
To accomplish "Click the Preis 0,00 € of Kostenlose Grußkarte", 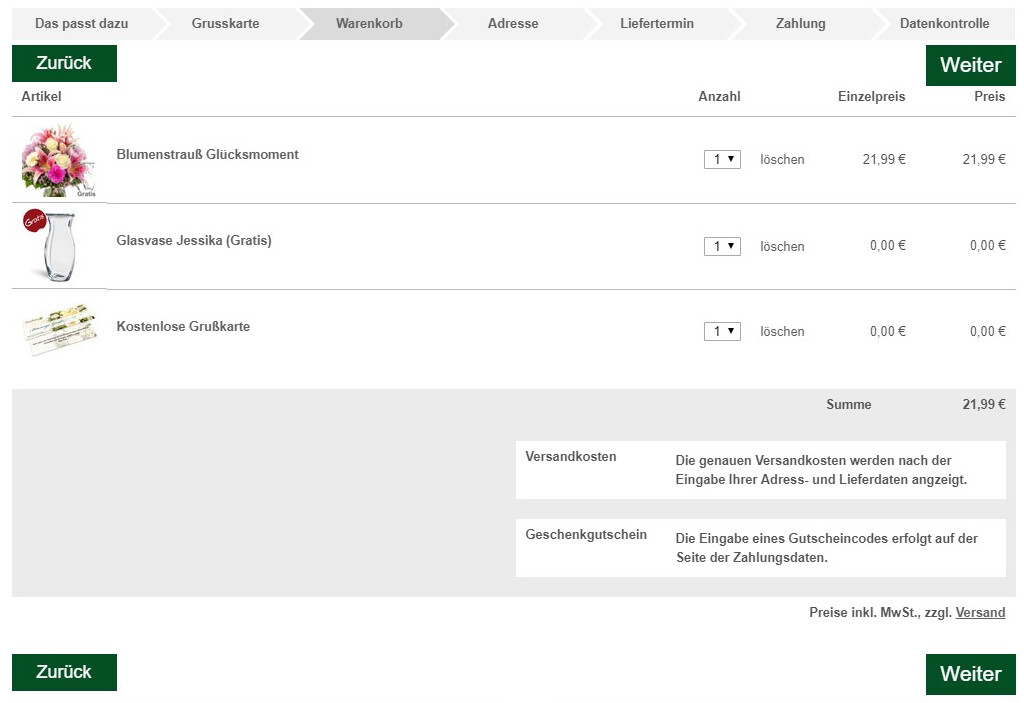I will pos(987,331).
